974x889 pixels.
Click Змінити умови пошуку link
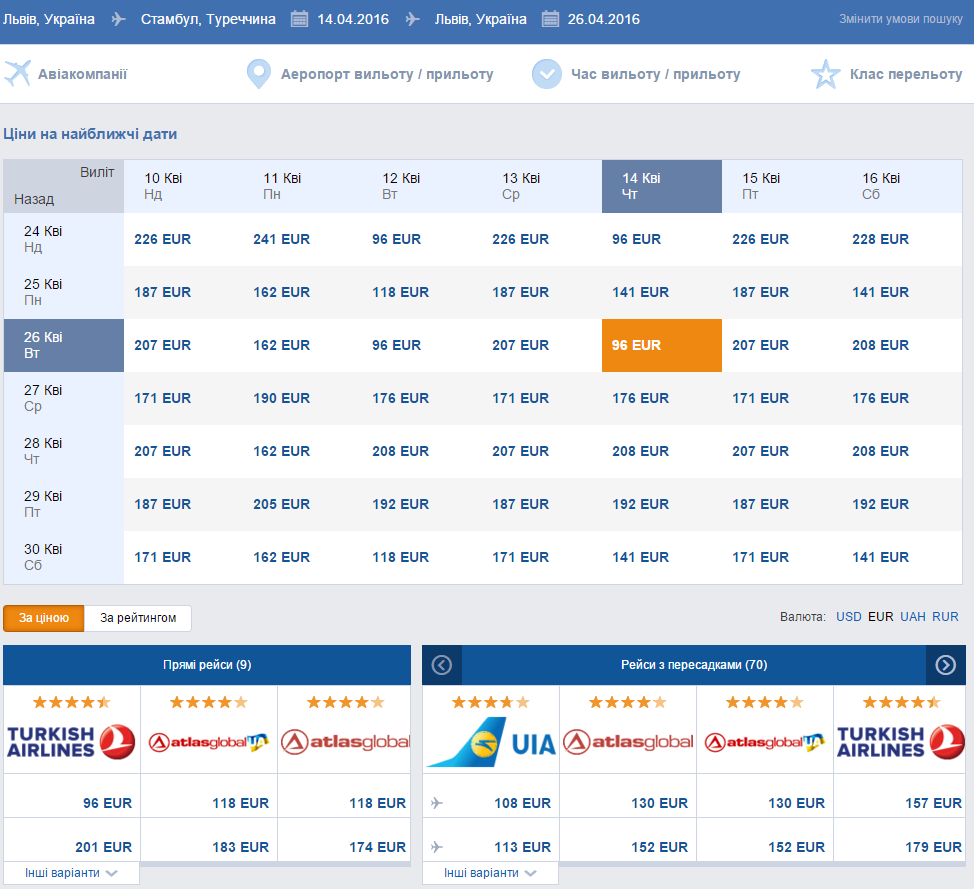coord(901,19)
